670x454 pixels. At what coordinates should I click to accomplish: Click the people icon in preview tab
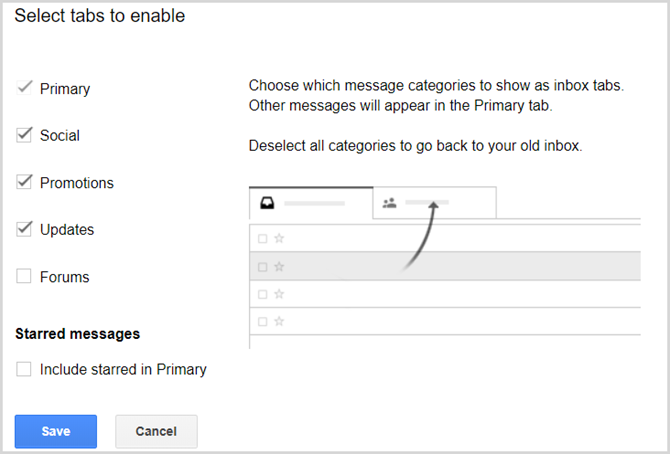[x=389, y=203]
